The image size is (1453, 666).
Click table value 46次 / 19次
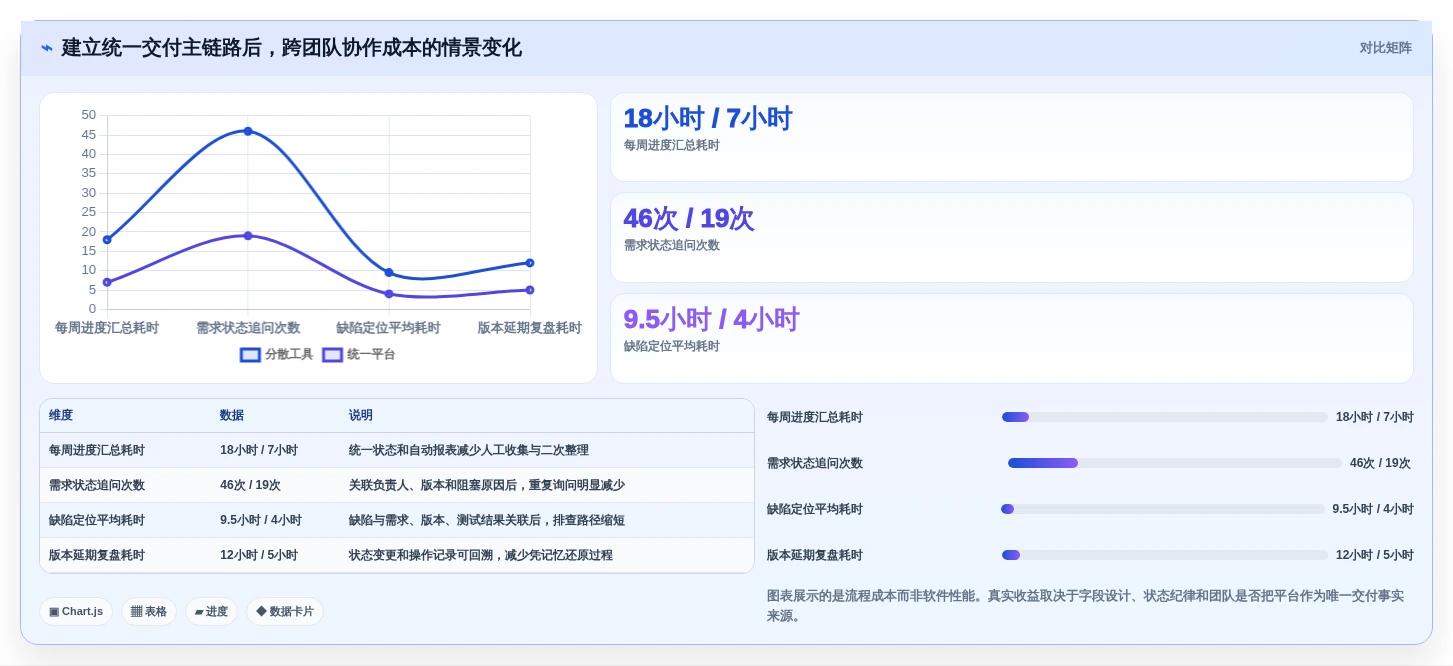tap(250, 486)
